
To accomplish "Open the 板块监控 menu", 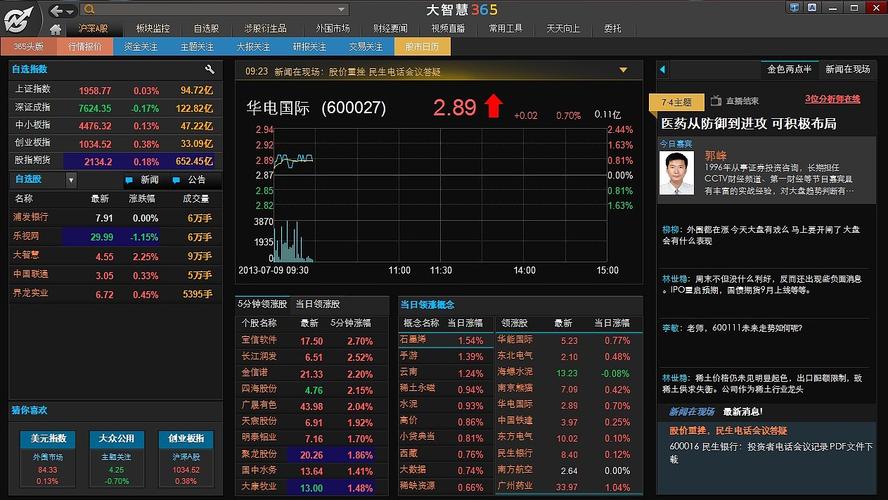I will (x=152, y=28).
